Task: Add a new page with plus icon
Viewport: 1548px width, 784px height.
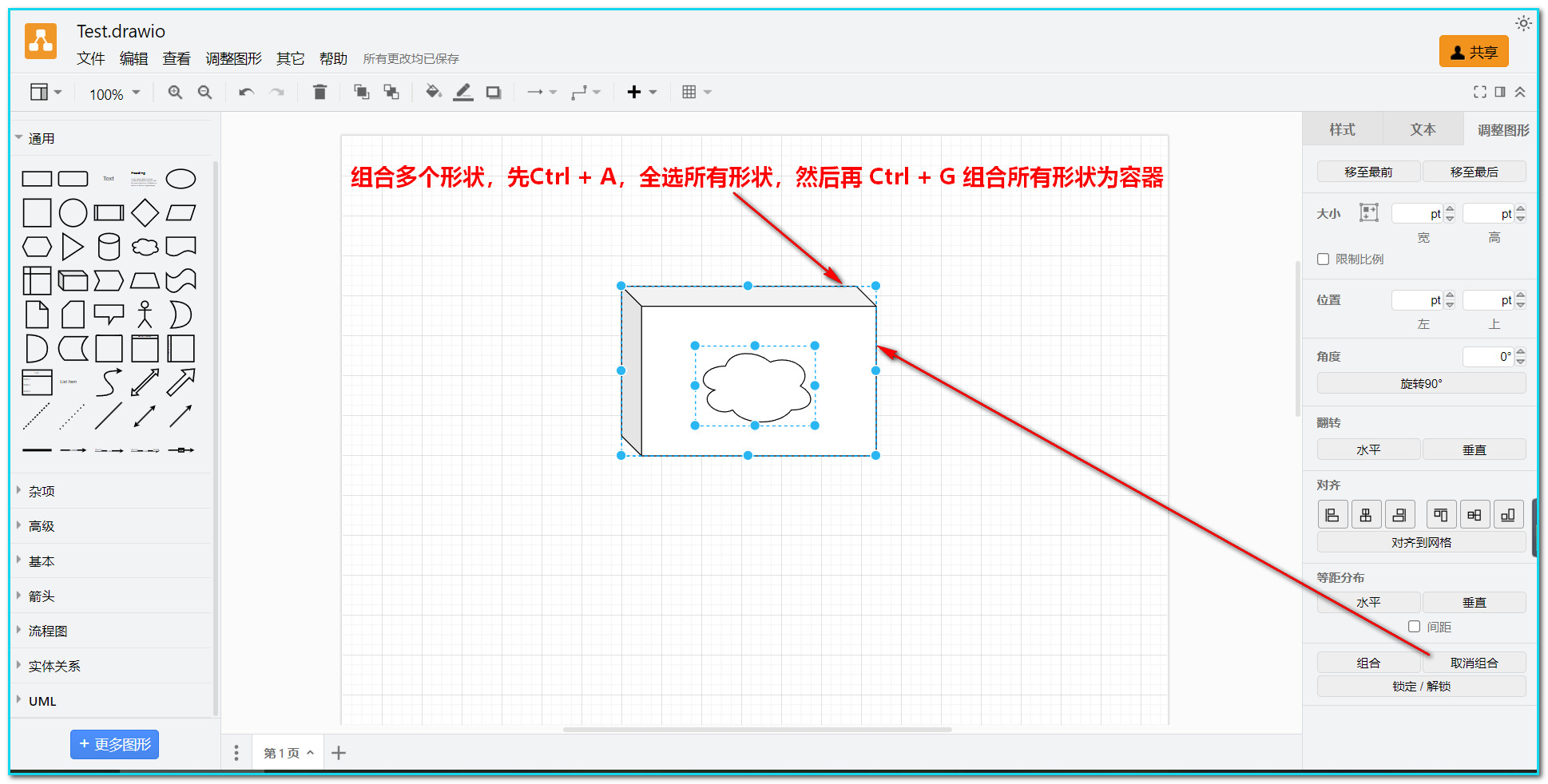Action: tap(339, 753)
